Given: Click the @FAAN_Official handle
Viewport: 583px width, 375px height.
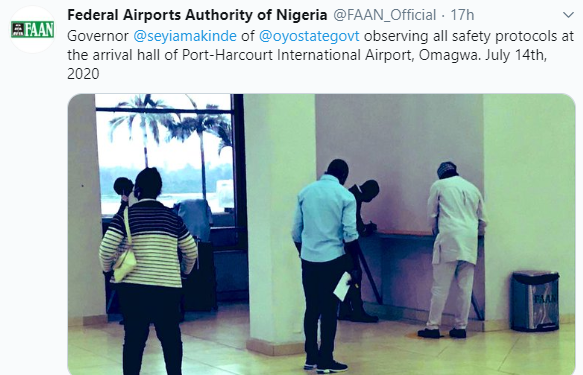Looking at the screenshot, I should [x=384, y=15].
